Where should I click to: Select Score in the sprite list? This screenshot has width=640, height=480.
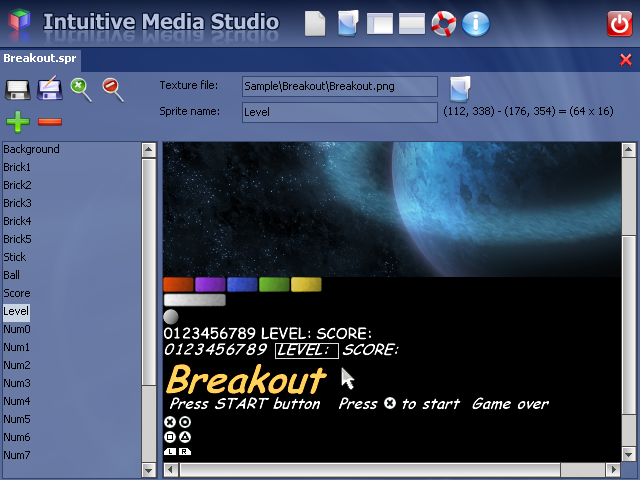17,293
